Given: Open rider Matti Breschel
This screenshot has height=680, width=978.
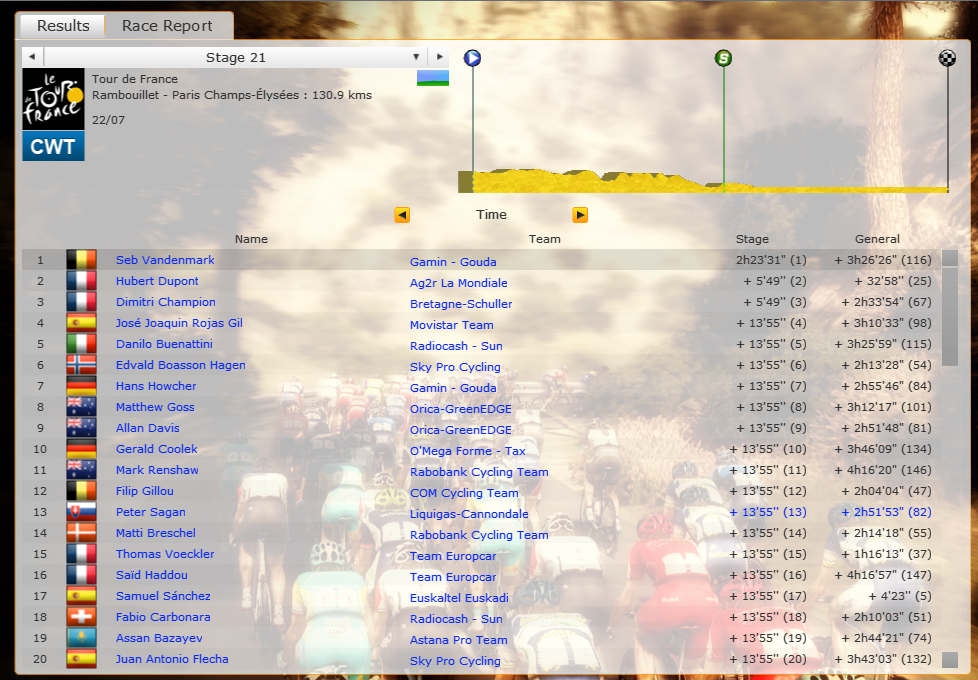Looking at the screenshot, I should (155, 533).
